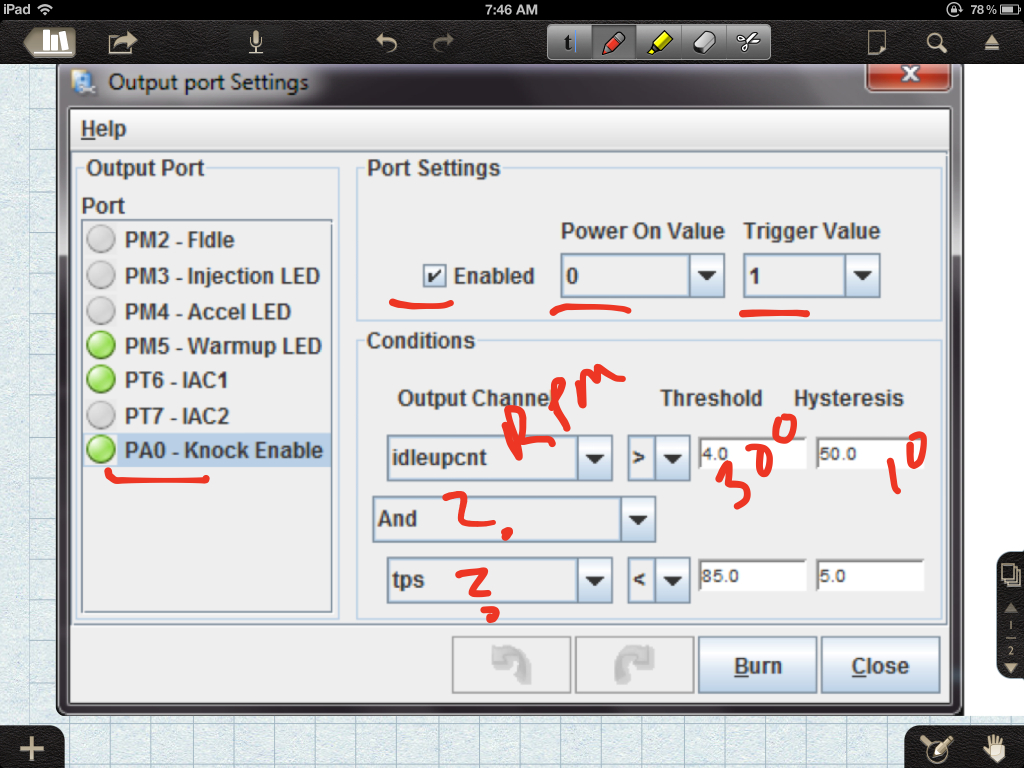This screenshot has width=1024, height=768.
Task: Toggle the hand palm rest icon
Action: (994, 748)
